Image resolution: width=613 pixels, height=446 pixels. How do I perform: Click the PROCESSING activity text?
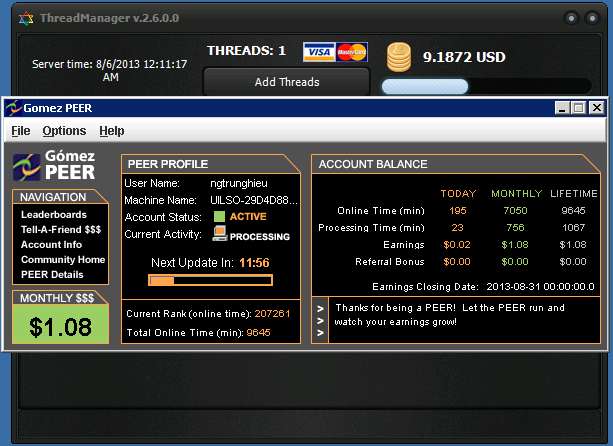coord(260,237)
